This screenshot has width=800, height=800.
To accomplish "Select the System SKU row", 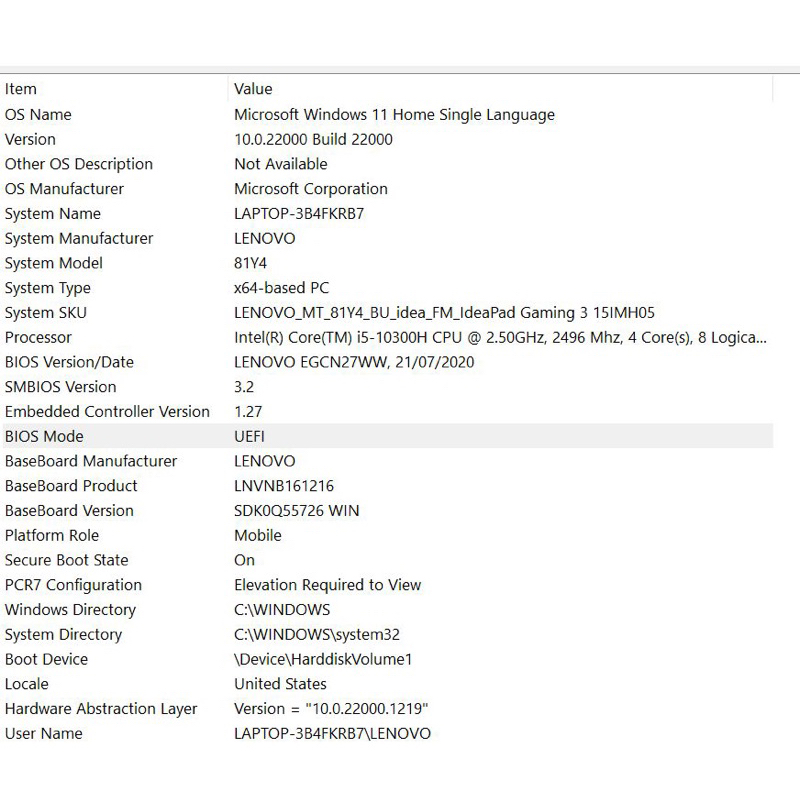I will pos(45,312).
